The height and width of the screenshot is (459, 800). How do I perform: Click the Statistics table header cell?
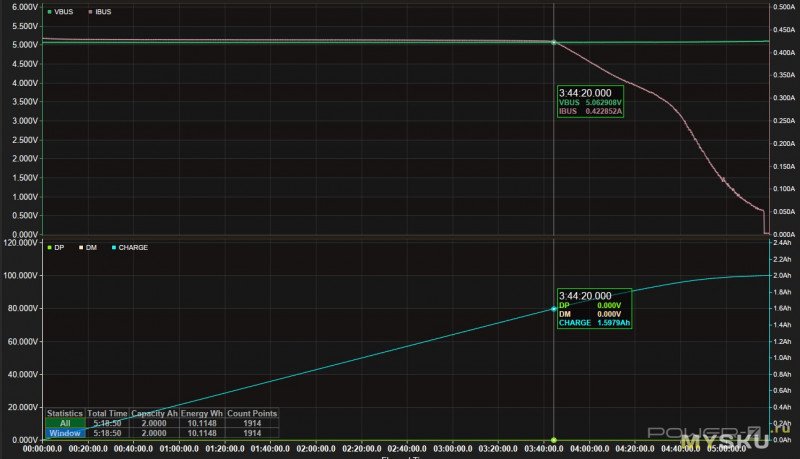65,413
